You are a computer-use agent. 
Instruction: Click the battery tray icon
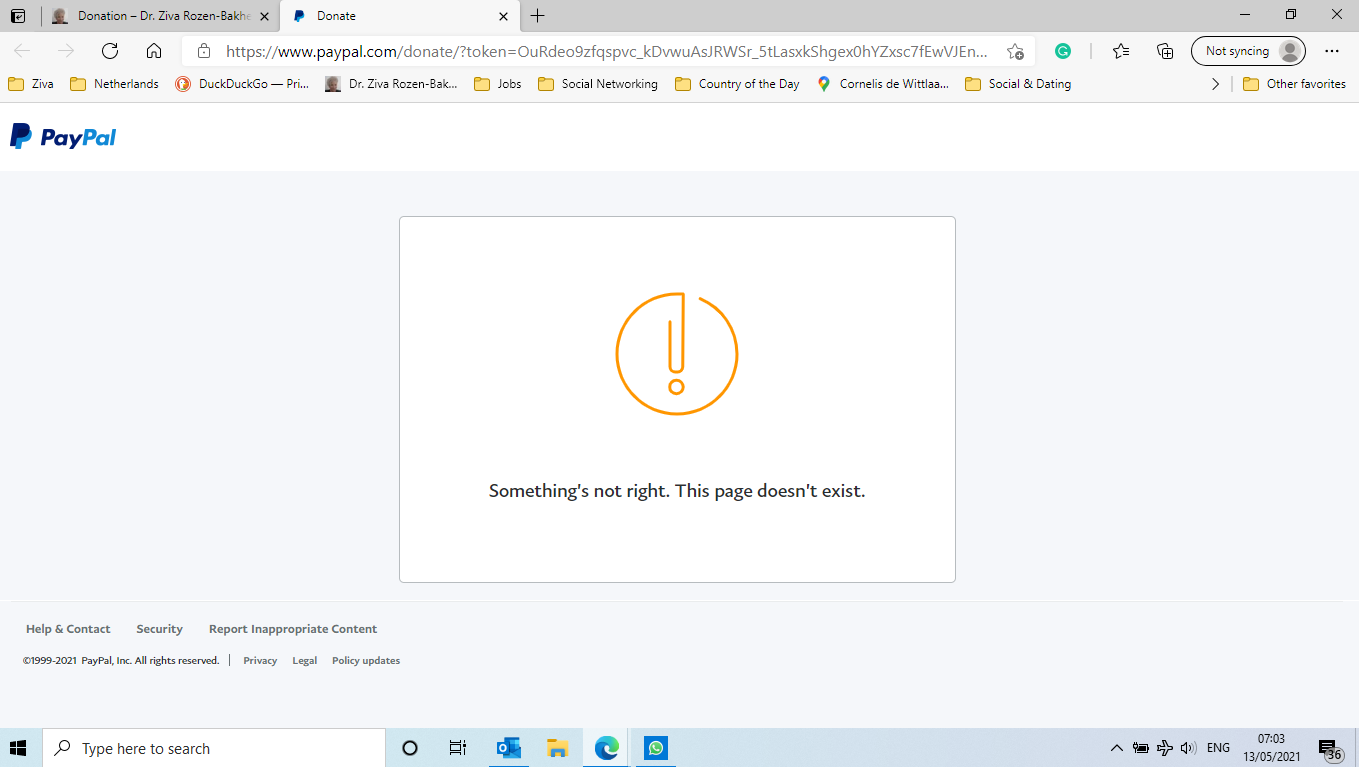pyautogui.click(x=1141, y=748)
